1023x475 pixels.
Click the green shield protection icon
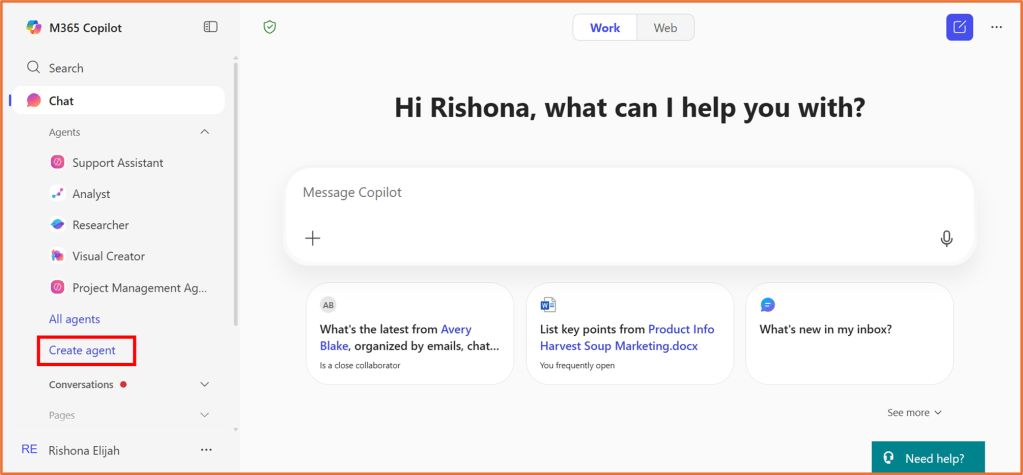pyautogui.click(x=269, y=28)
